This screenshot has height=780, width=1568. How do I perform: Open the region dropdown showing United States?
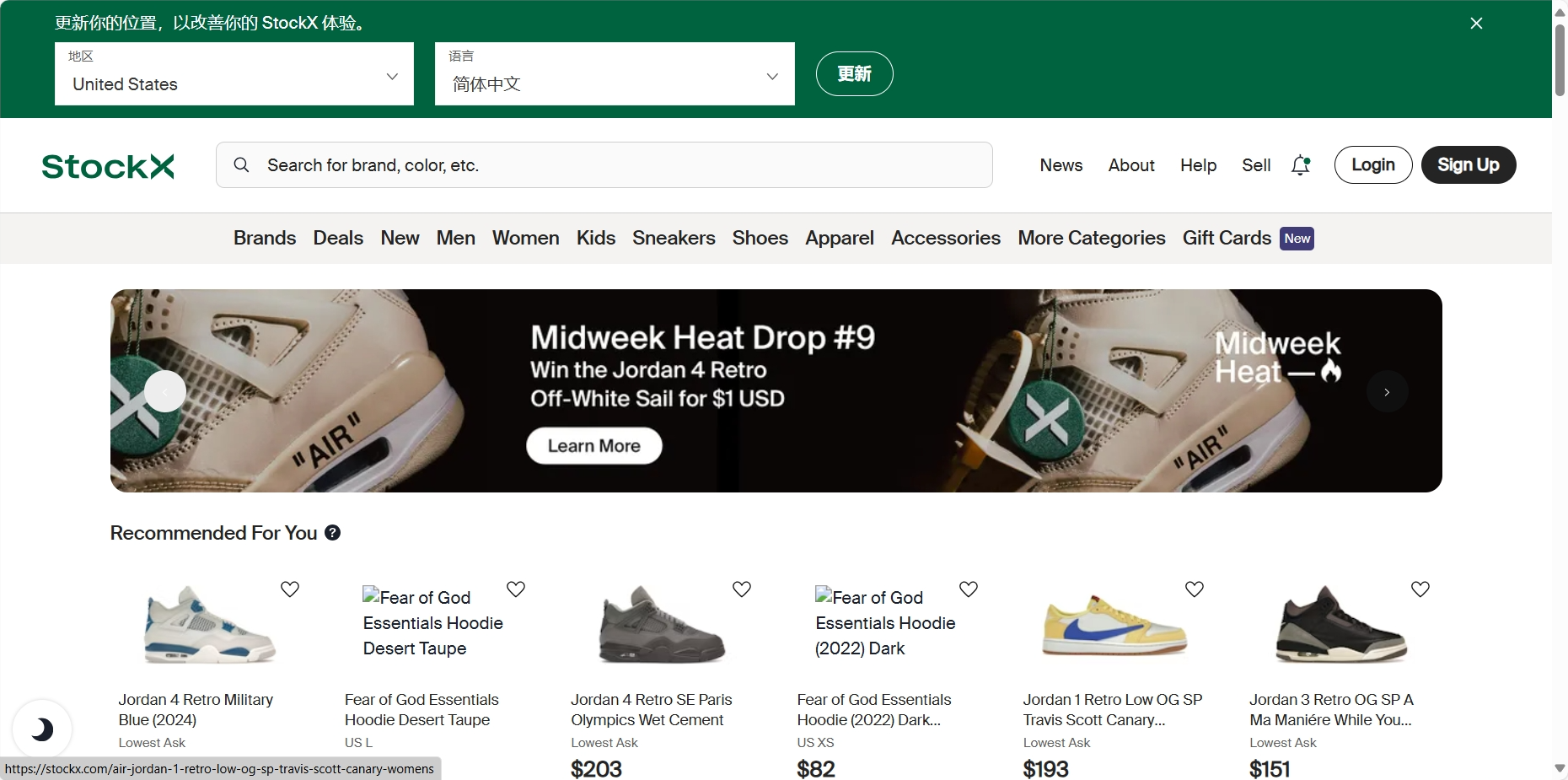tap(234, 74)
